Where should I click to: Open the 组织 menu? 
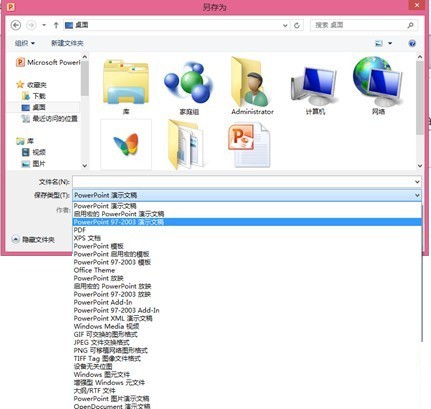pyautogui.click(x=25, y=43)
